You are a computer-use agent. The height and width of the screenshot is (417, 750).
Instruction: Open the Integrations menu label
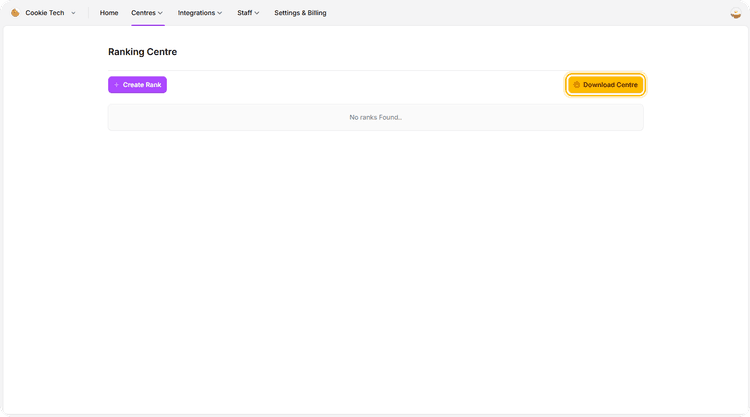point(196,13)
